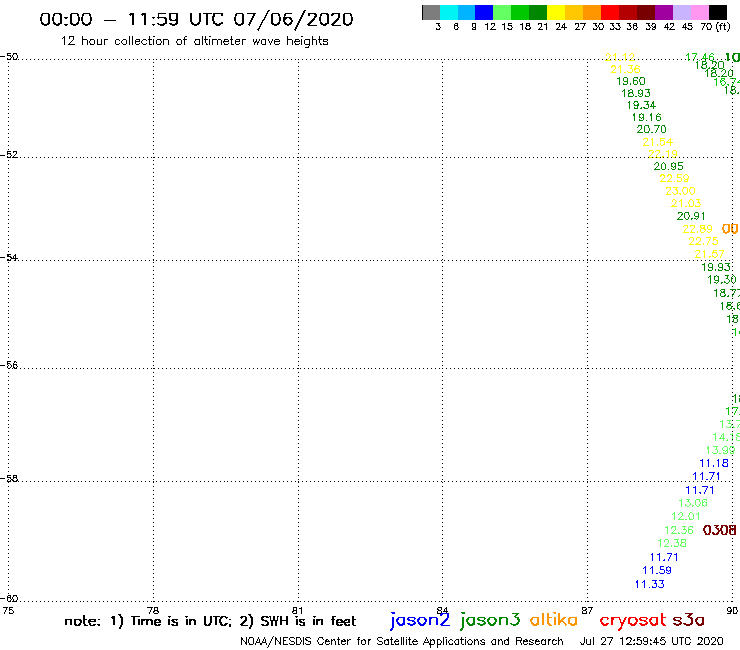Click the longitude label 87
Image resolution: width=740 pixels, height=650 pixels.
(587, 610)
